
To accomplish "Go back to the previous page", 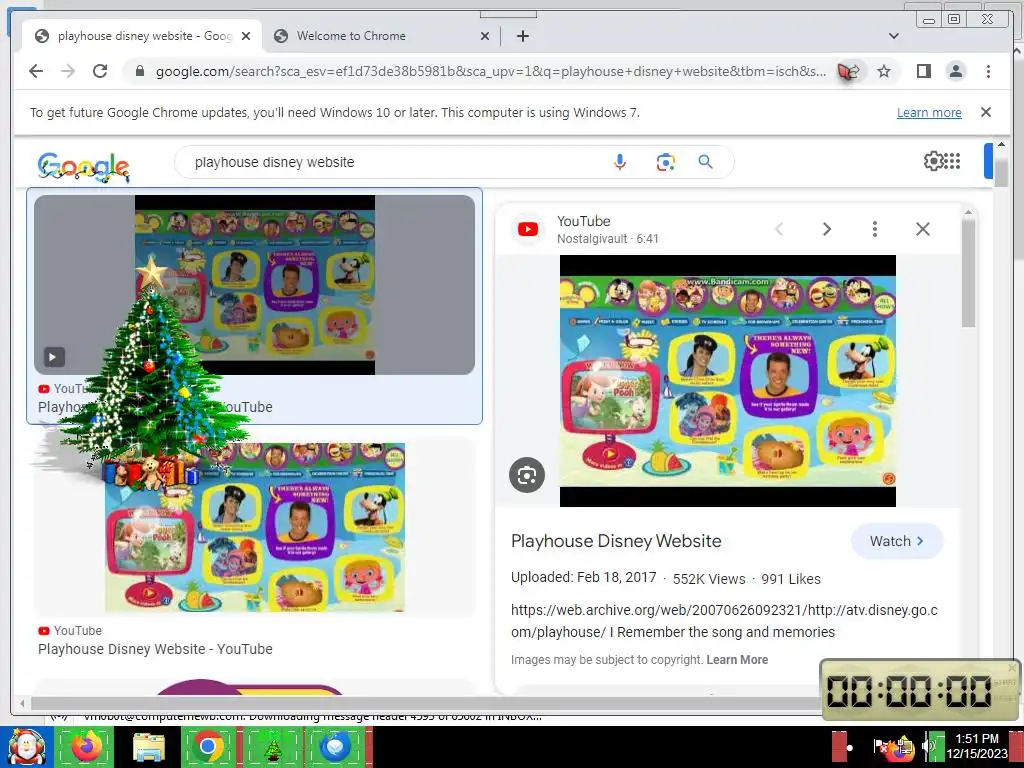I will pos(36,71).
